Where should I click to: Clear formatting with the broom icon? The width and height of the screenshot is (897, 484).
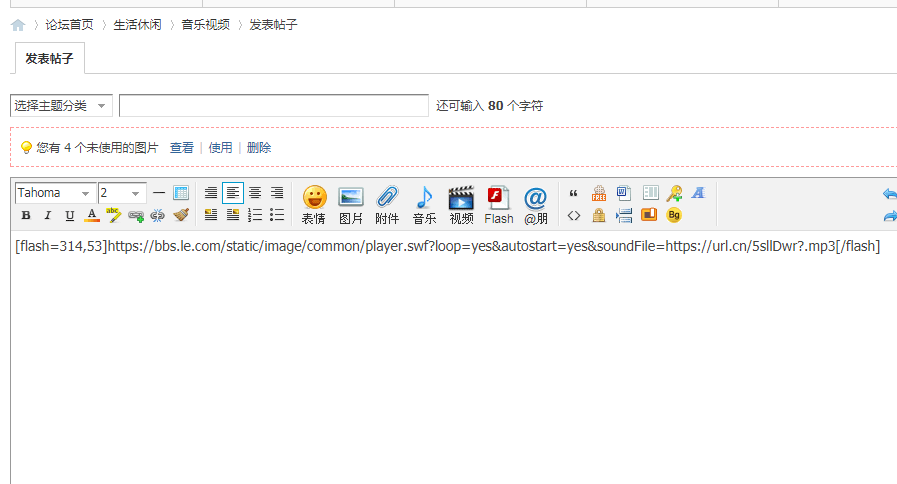pyautogui.click(x=181, y=215)
